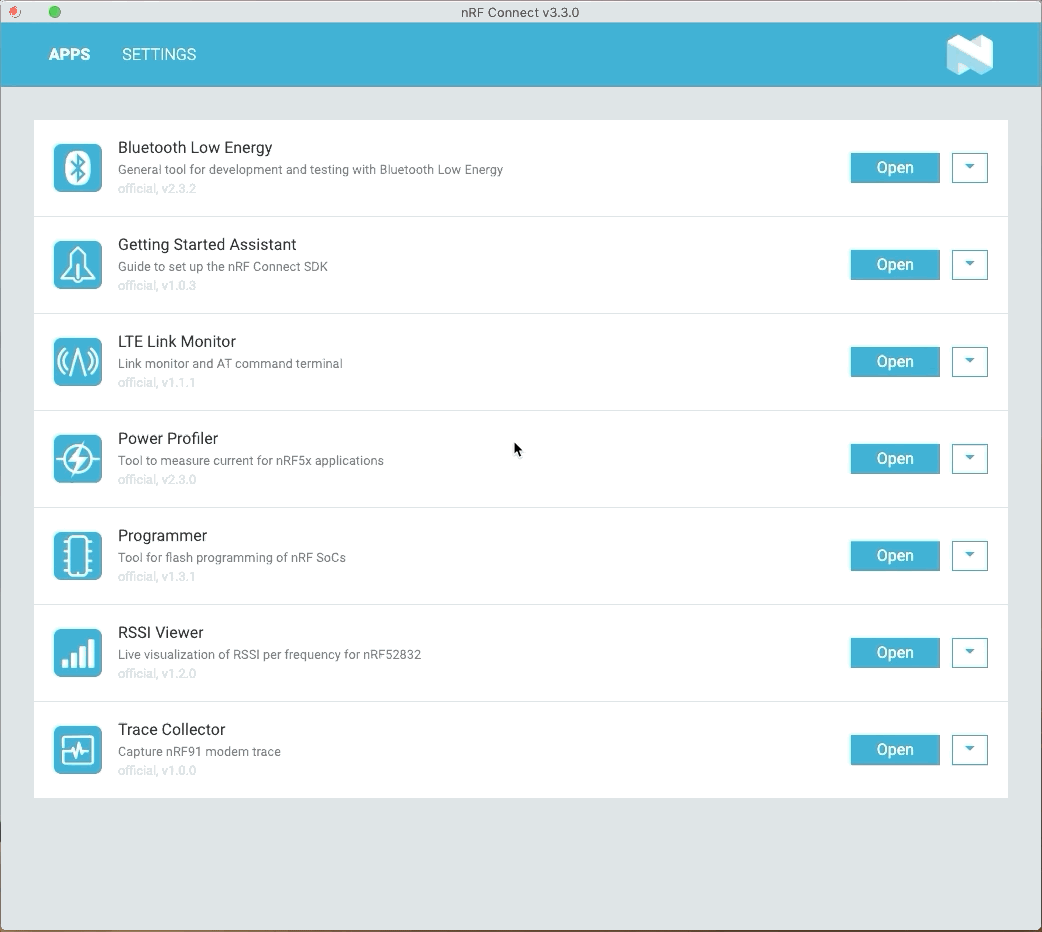Image resolution: width=1042 pixels, height=932 pixels.
Task: Click the Nordic Semiconductor logo
Action: pyautogui.click(x=970, y=55)
